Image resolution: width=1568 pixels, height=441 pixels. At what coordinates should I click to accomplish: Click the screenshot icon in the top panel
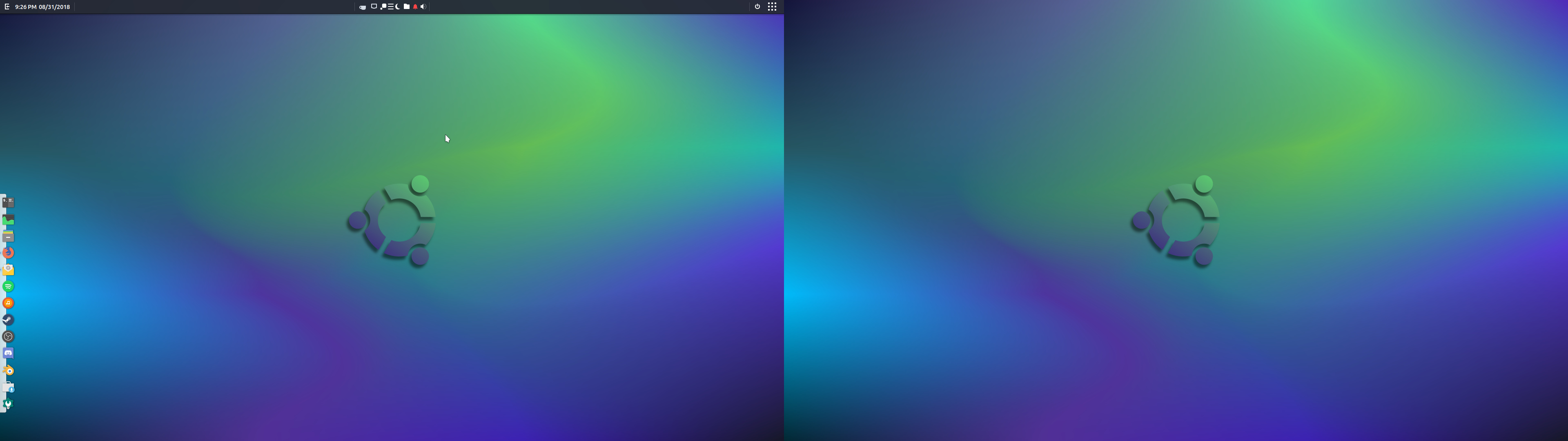coord(374,7)
